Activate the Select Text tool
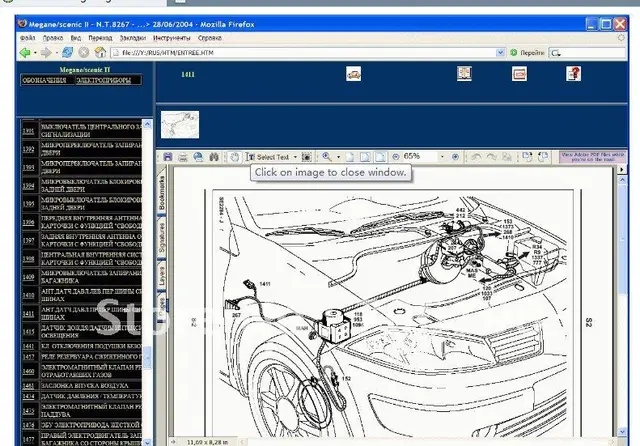Viewport: 640px width, 446px height. 268,157
